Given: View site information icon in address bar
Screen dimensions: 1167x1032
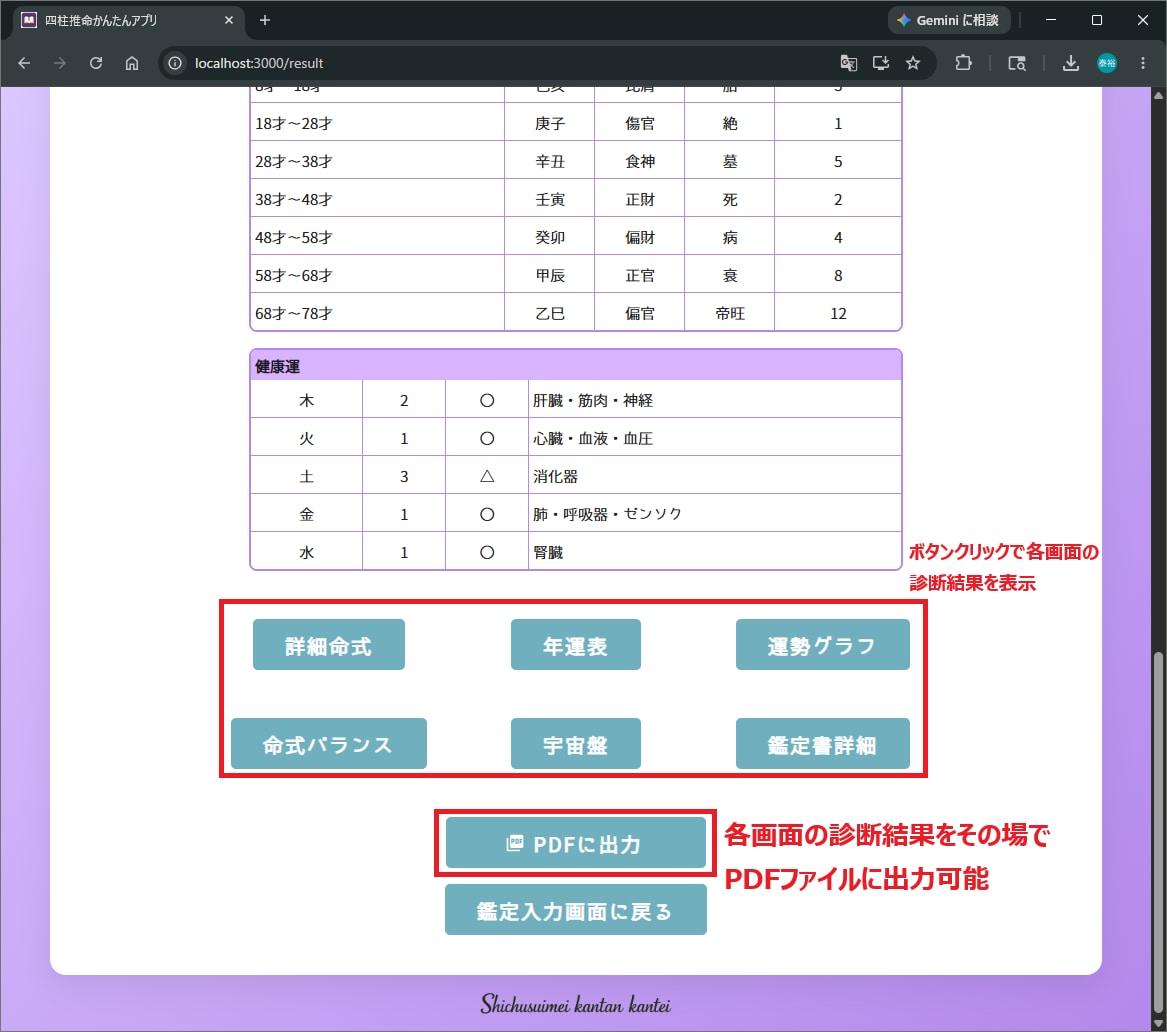Looking at the screenshot, I should pos(175,63).
